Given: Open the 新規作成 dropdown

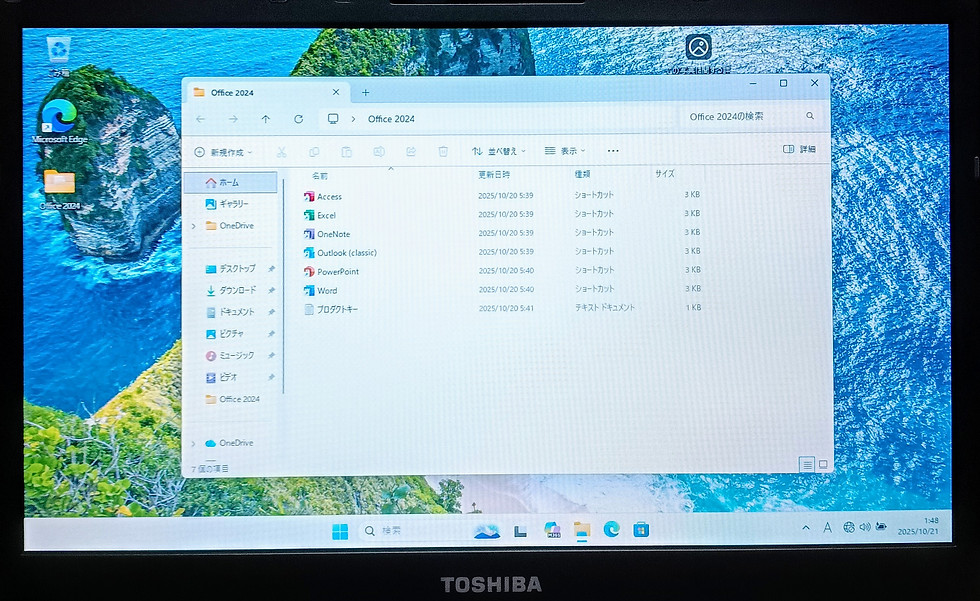Looking at the screenshot, I should [224, 152].
